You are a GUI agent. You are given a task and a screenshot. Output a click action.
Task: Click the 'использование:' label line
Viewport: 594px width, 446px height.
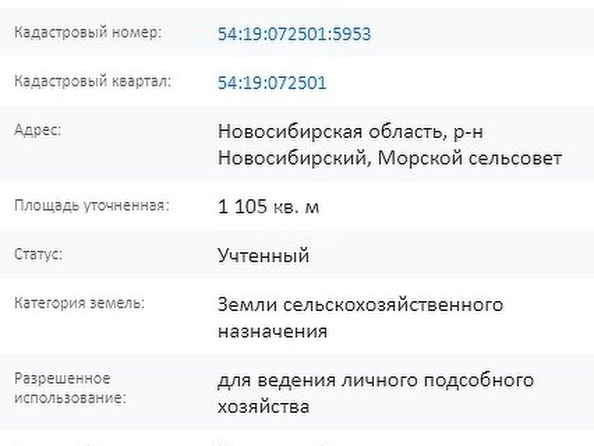[x=70, y=398]
